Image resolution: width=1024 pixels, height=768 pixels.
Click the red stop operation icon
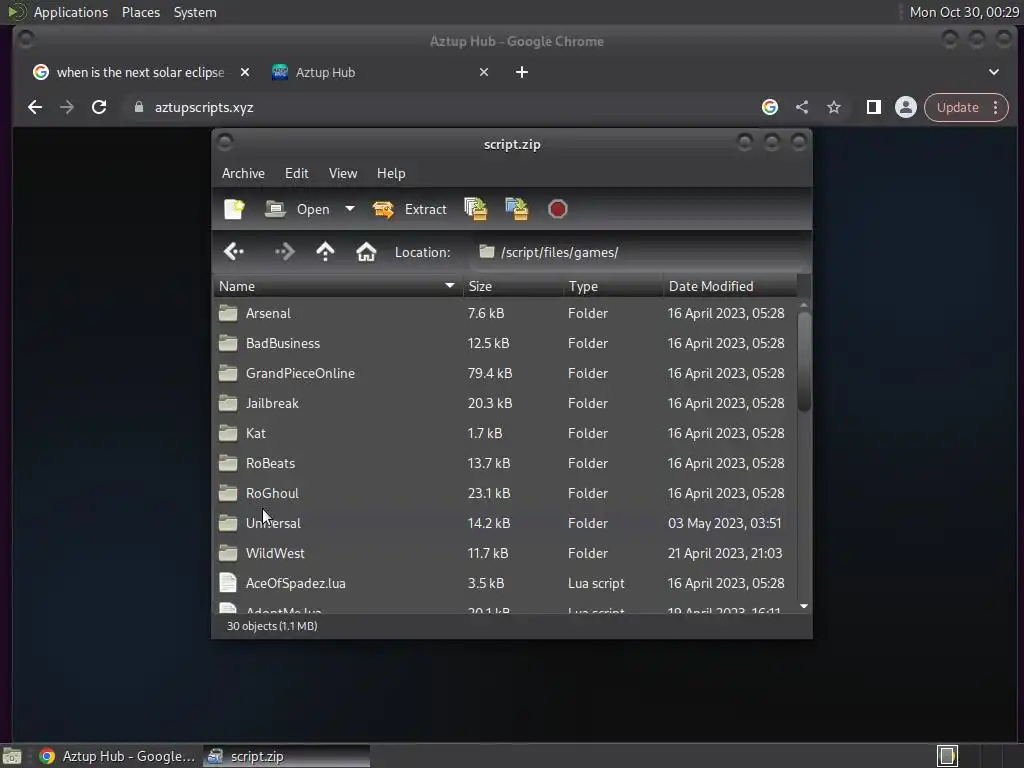point(558,209)
